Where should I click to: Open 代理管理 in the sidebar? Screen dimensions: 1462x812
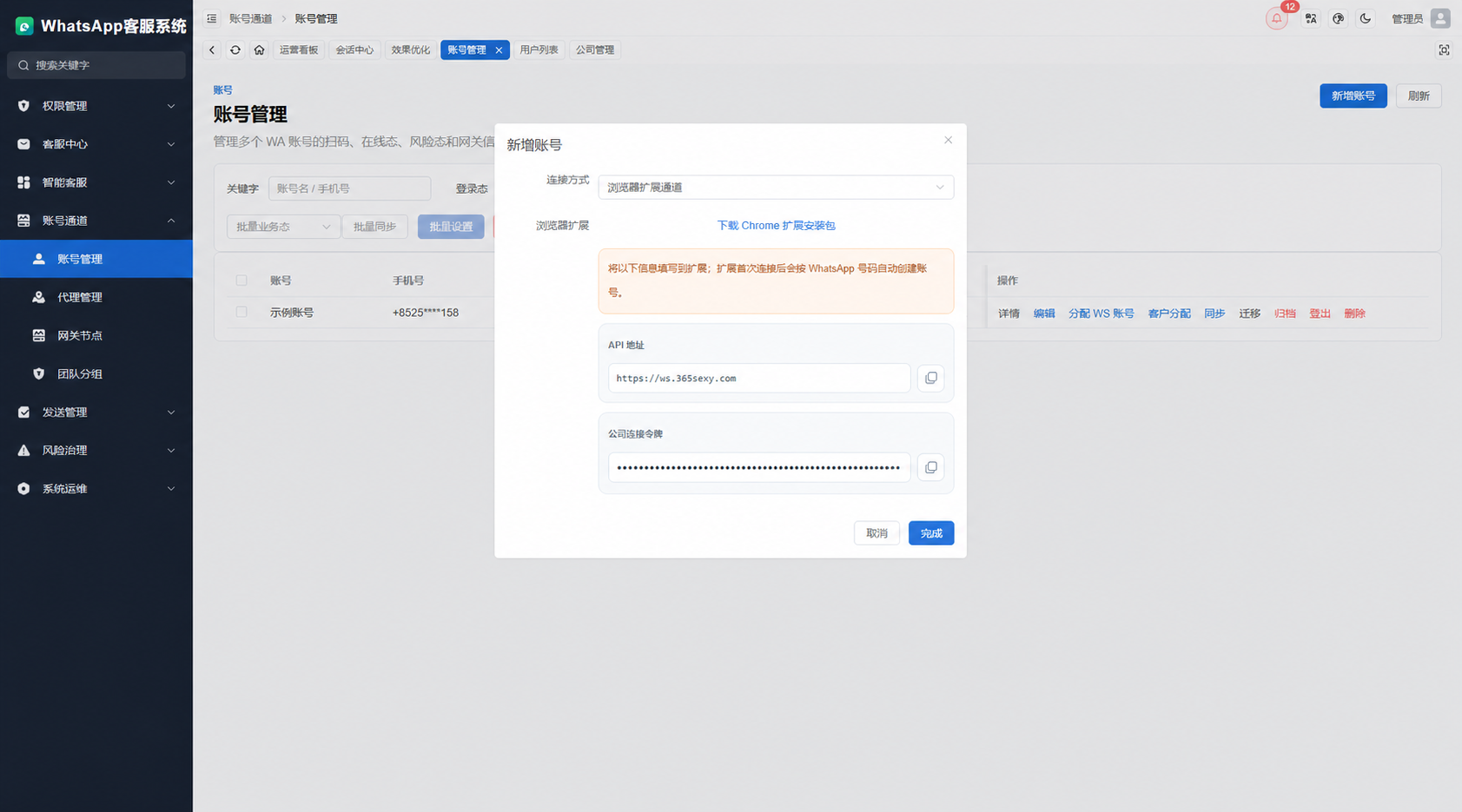(x=96, y=297)
